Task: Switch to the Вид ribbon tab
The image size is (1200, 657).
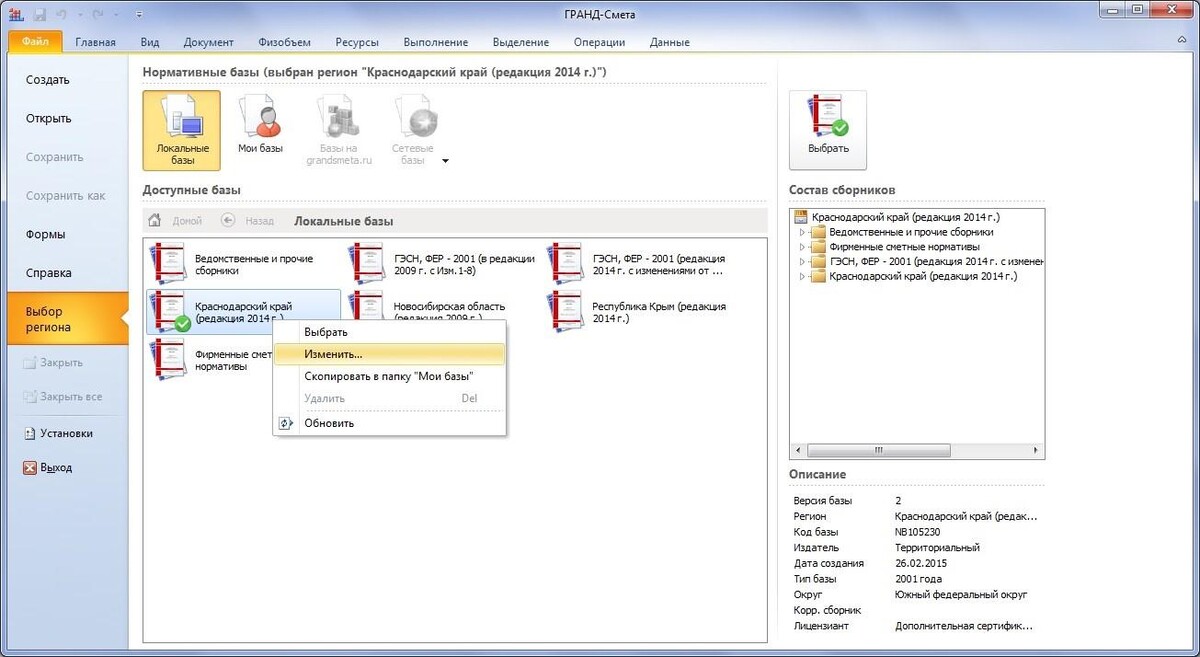Action: [x=150, y=42]
